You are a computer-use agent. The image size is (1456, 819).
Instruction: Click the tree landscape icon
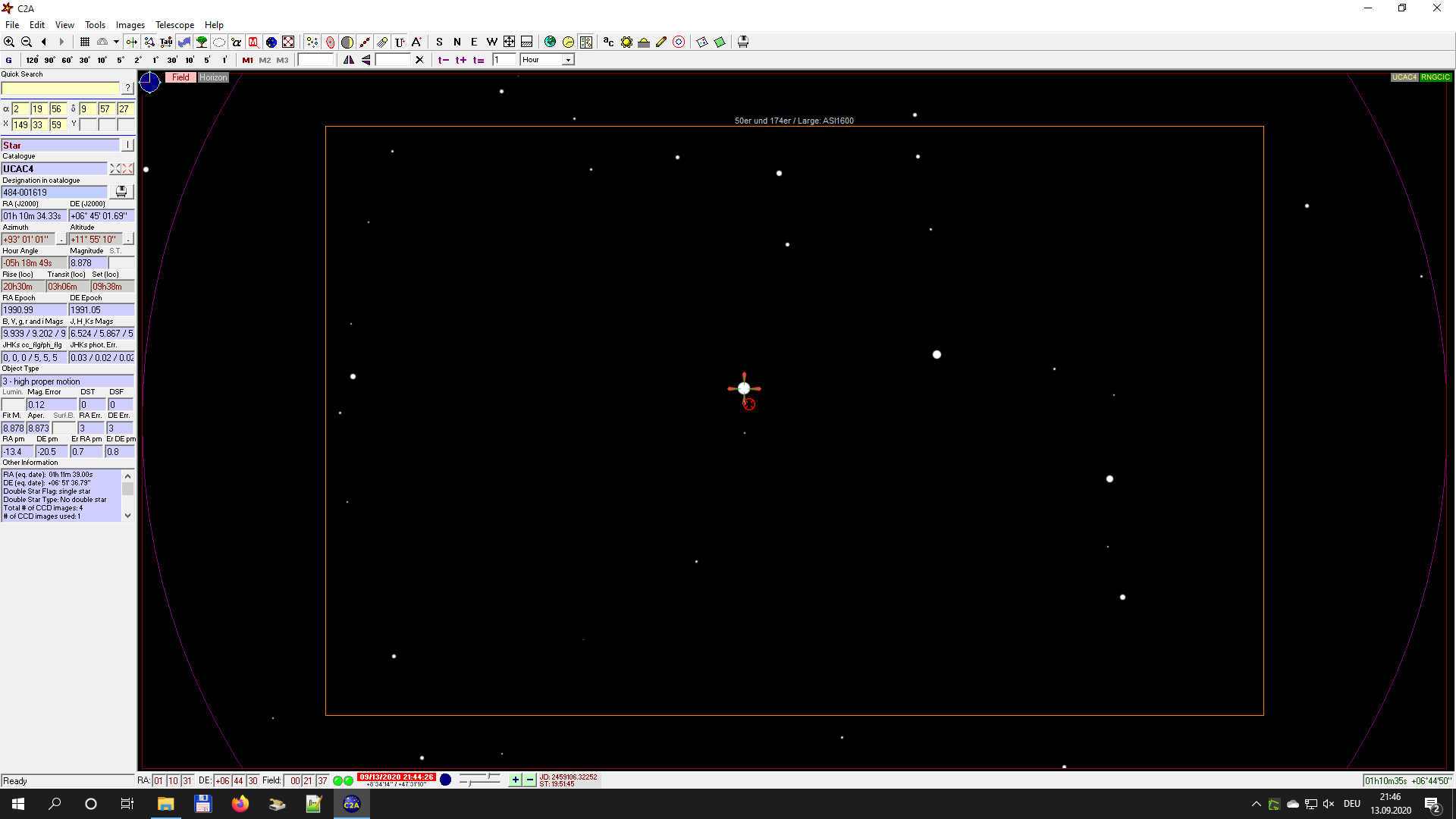[x=202, y=42]
